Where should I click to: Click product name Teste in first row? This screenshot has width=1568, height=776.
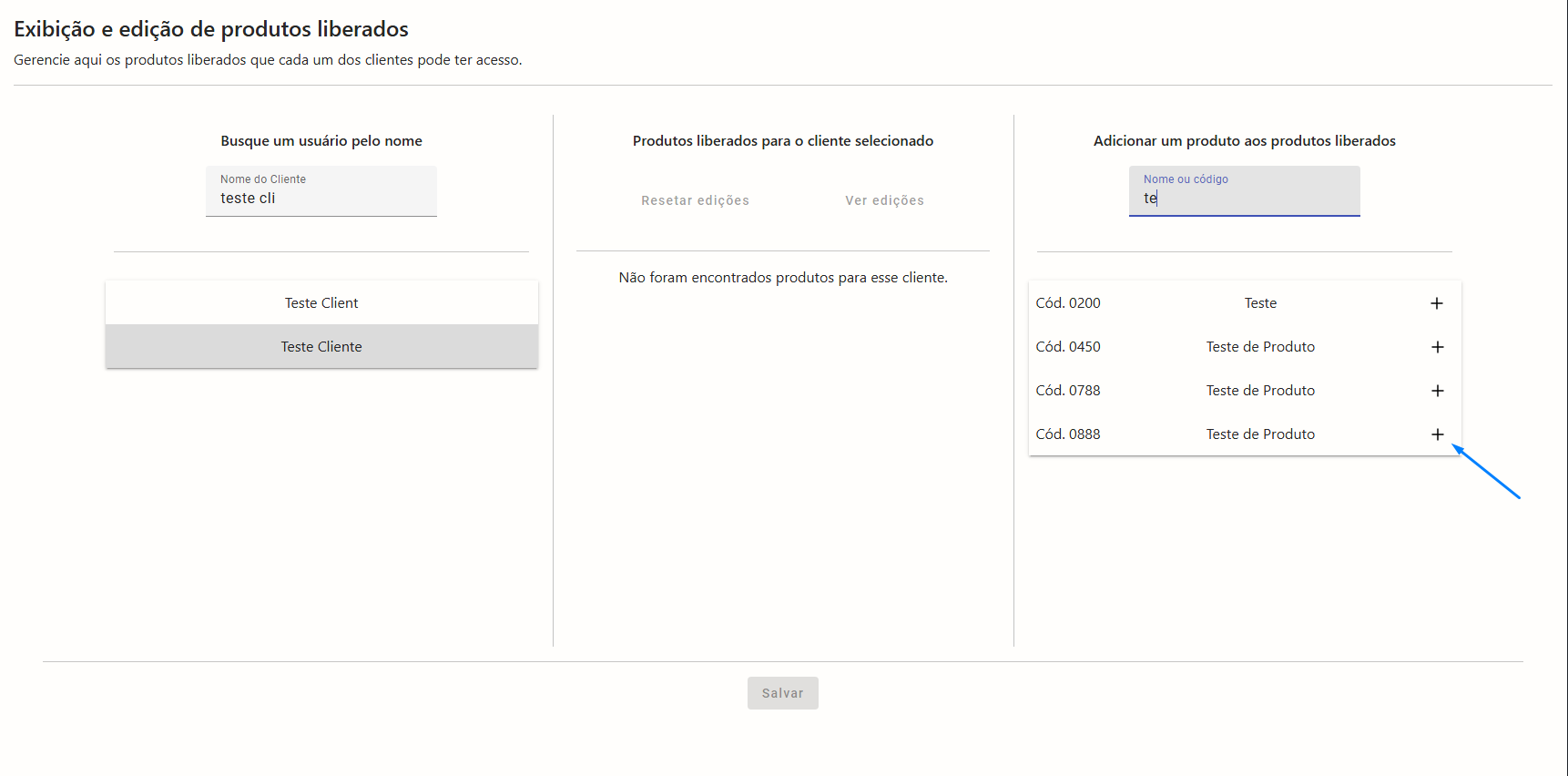tap(1260, 303)
